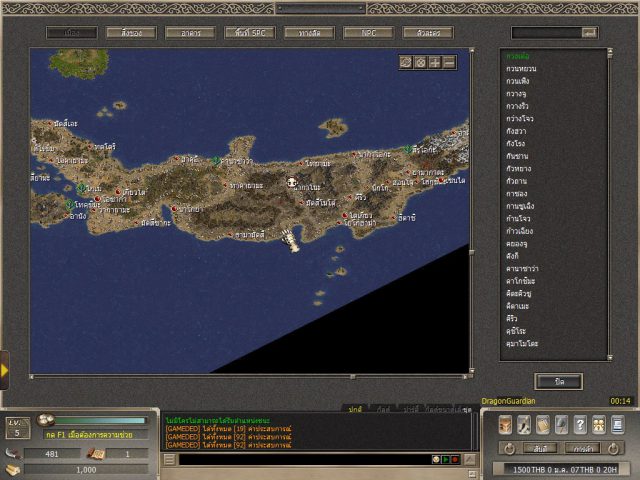This screenshot has height=480, width=640.
Task: Click the rightmost icon in bottom-right toolbar
Action: pos(617,424)
